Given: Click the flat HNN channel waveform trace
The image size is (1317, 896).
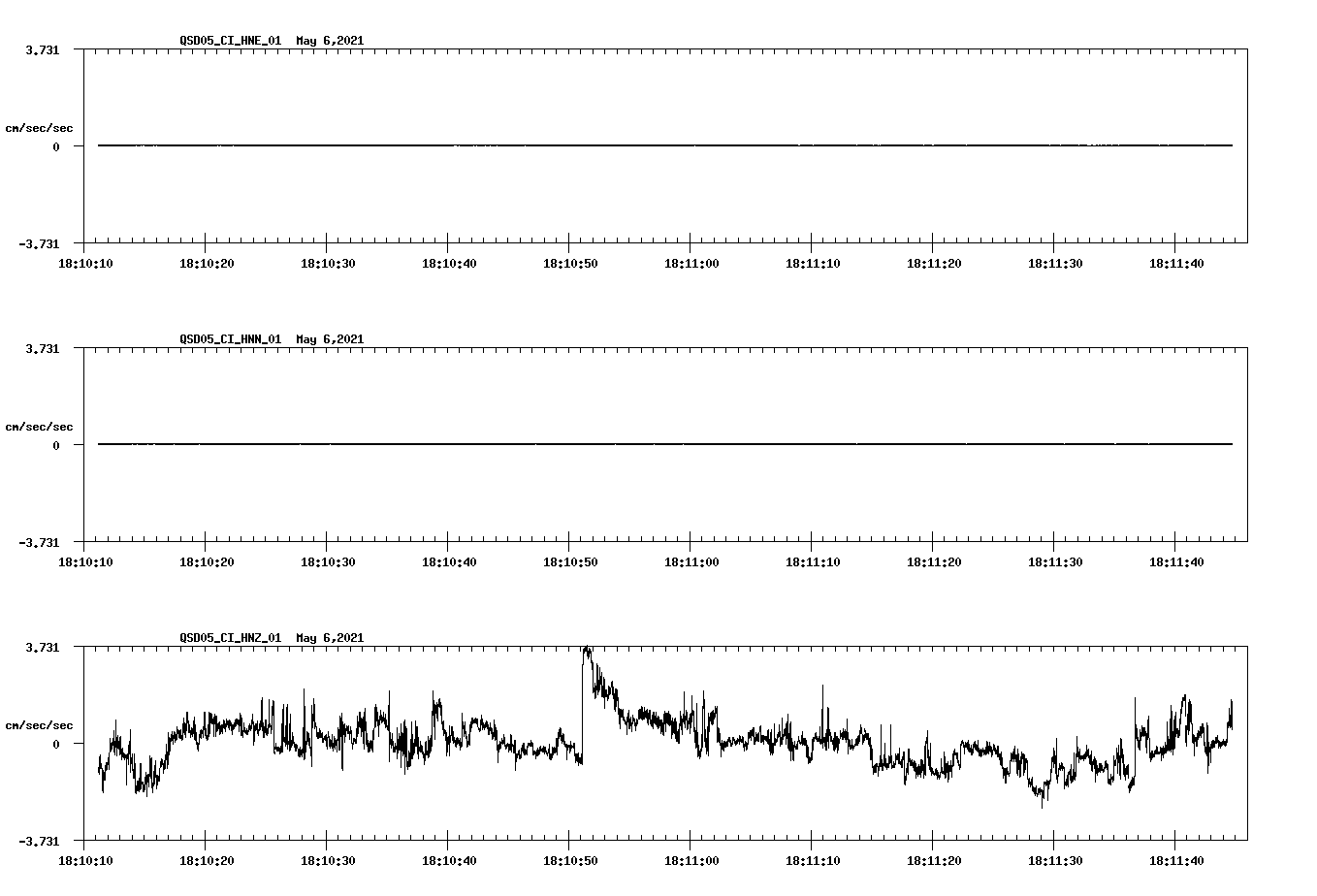Looking at the screenshot, I should pos(582,445).
